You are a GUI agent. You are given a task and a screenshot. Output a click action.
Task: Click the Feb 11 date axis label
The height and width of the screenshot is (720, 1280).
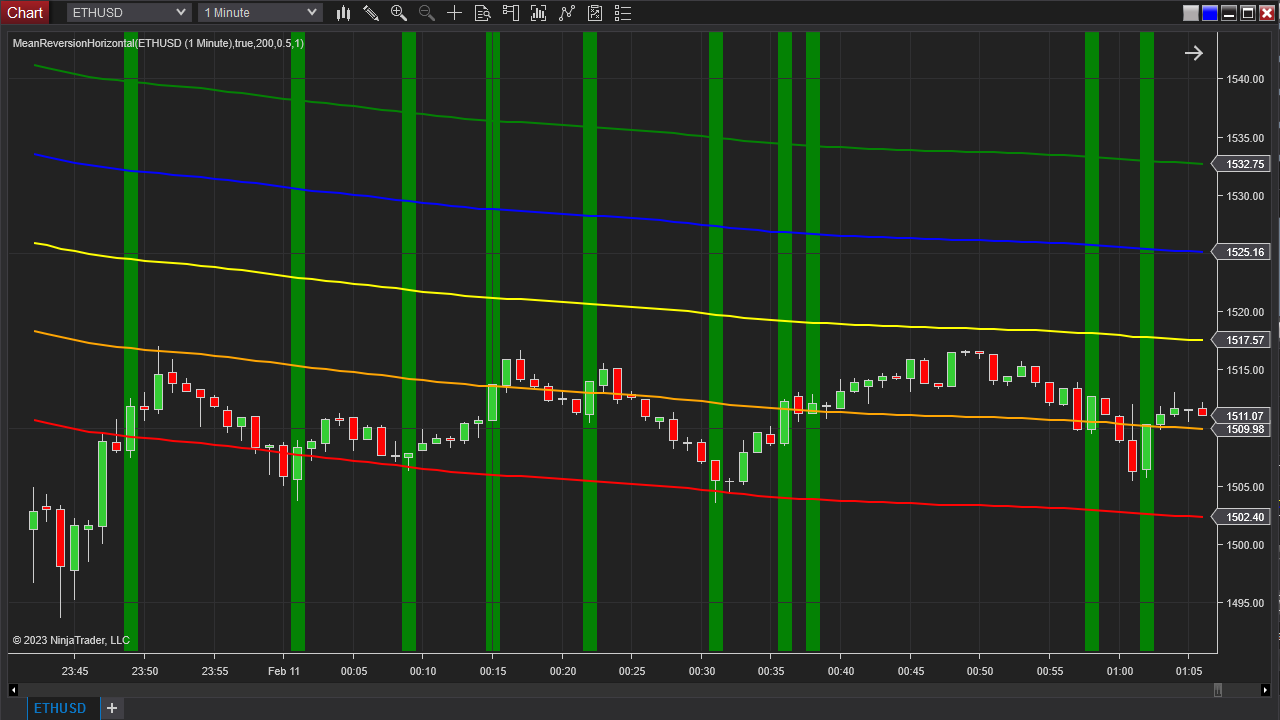(284, 671)
